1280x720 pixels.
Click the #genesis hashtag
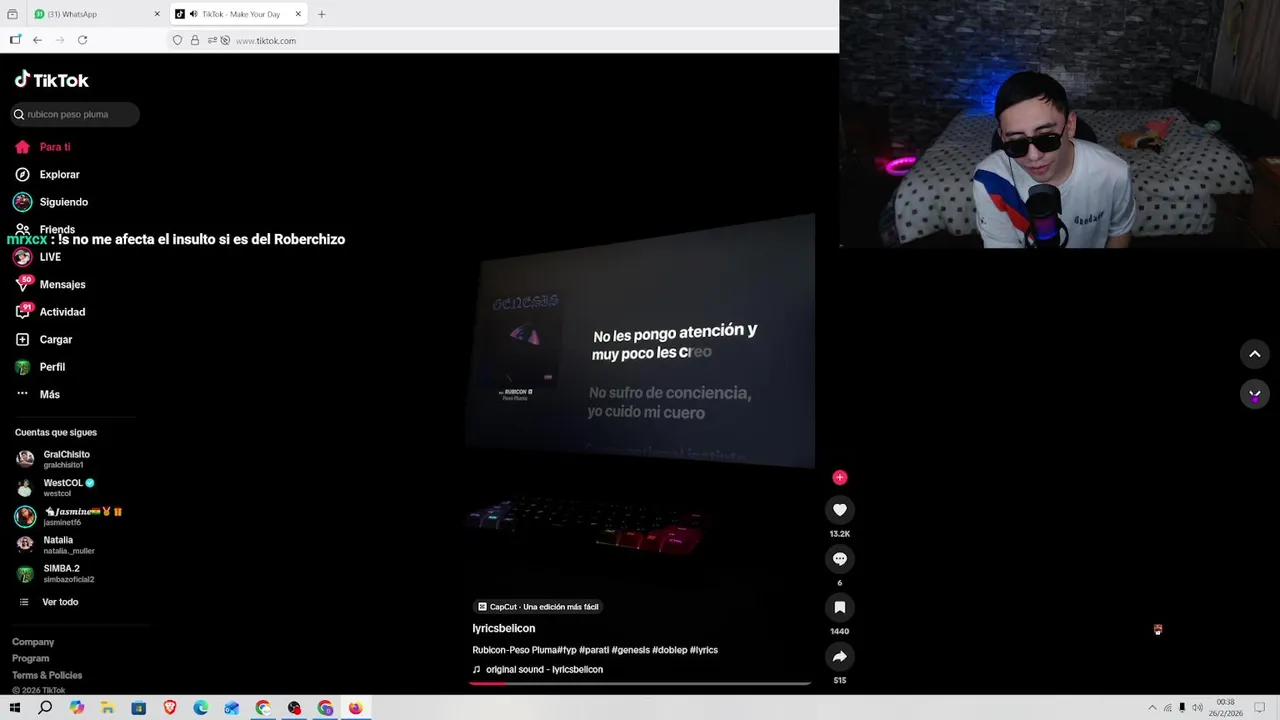[x=630, y=650]
